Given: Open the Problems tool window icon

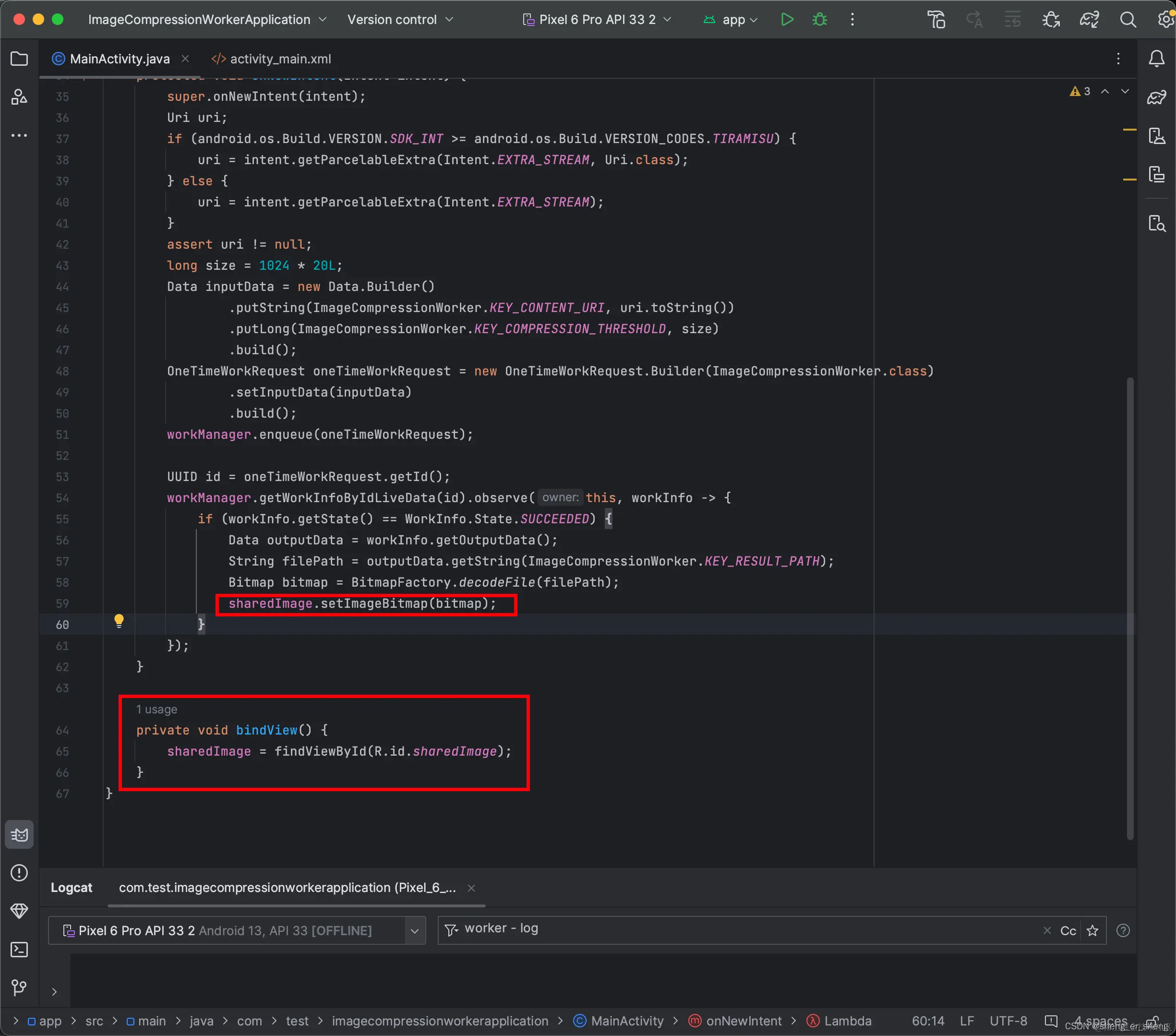Looking at the screenshot, I should click(19, 873).
